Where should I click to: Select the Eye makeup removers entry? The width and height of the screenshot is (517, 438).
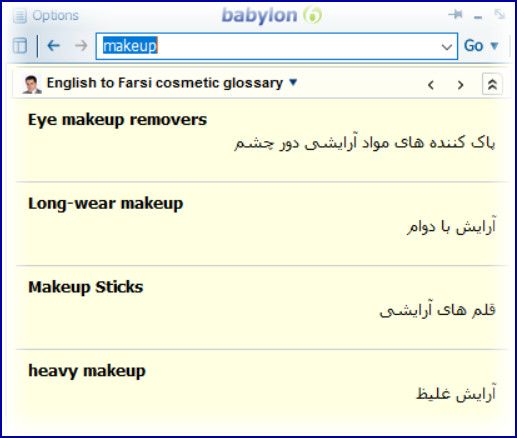[117, 120]
